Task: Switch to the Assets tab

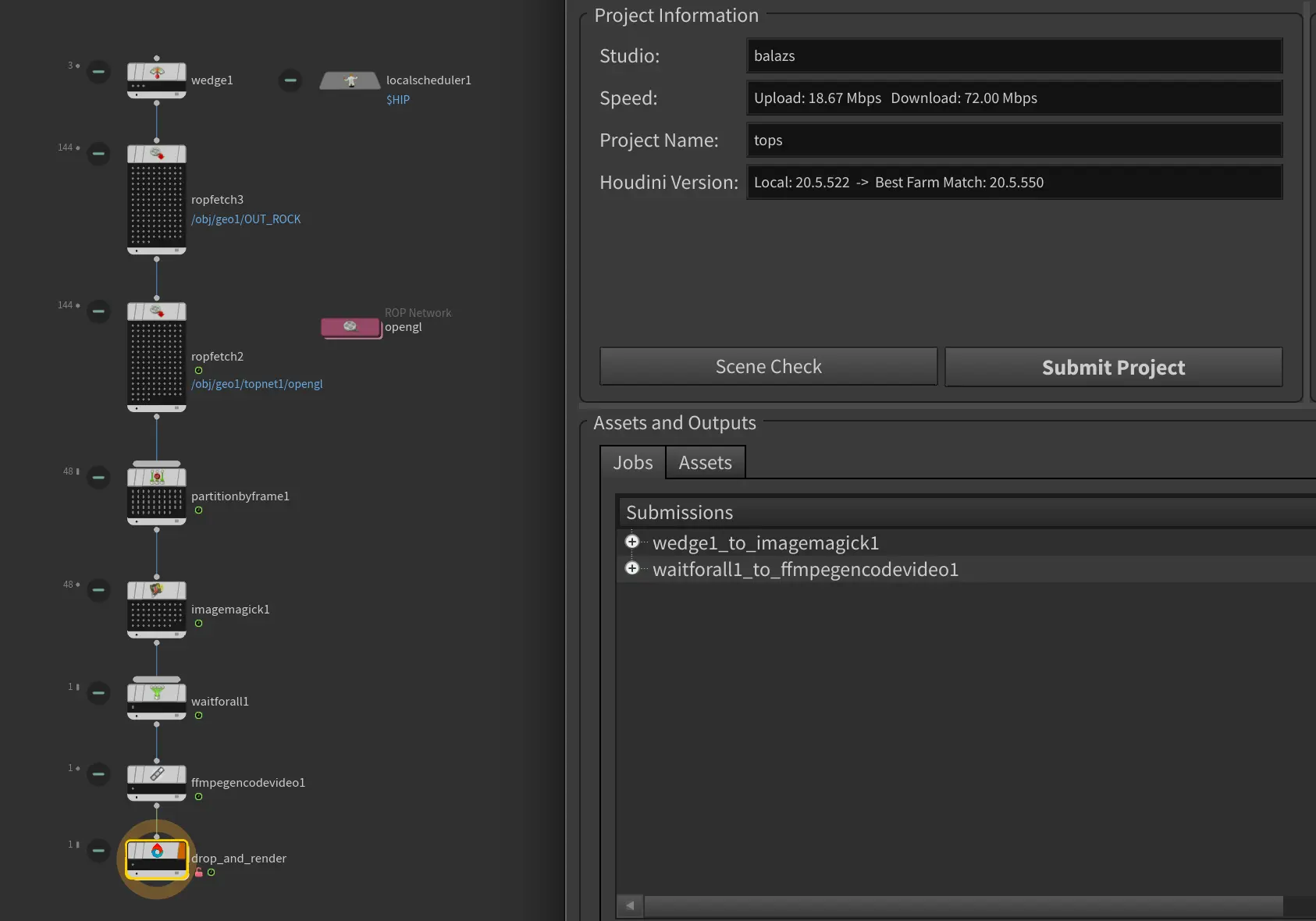Action: (x=705, y=463)
